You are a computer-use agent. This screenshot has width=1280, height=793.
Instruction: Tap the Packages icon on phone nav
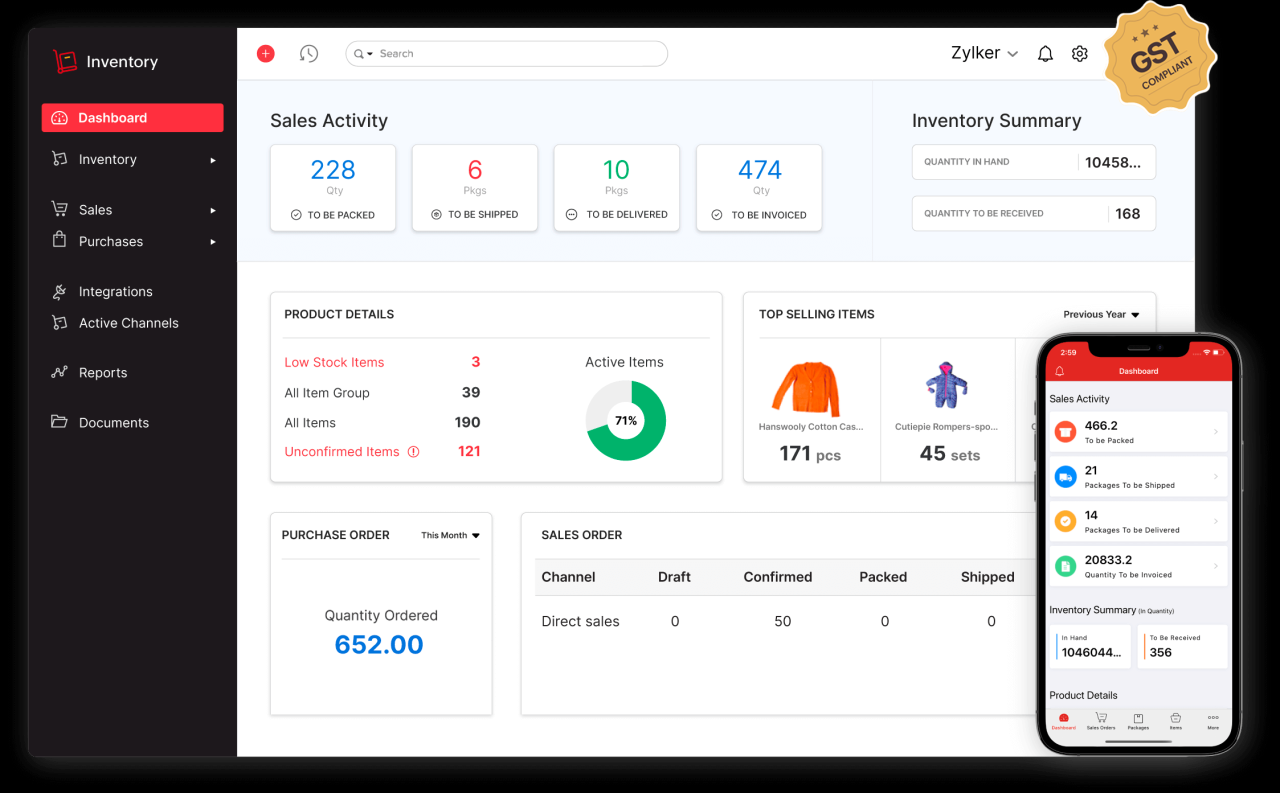tap(1138, 719)
